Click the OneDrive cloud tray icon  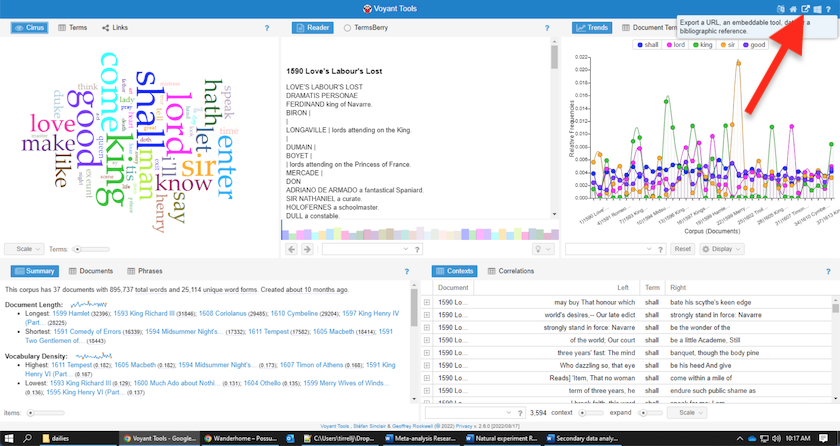click(x=753, y=439)
